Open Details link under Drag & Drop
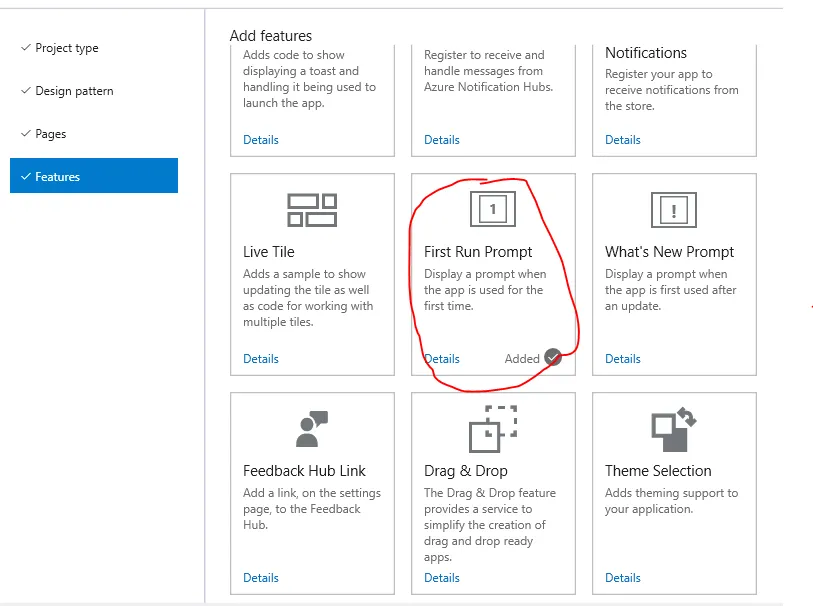 (442, 577)
